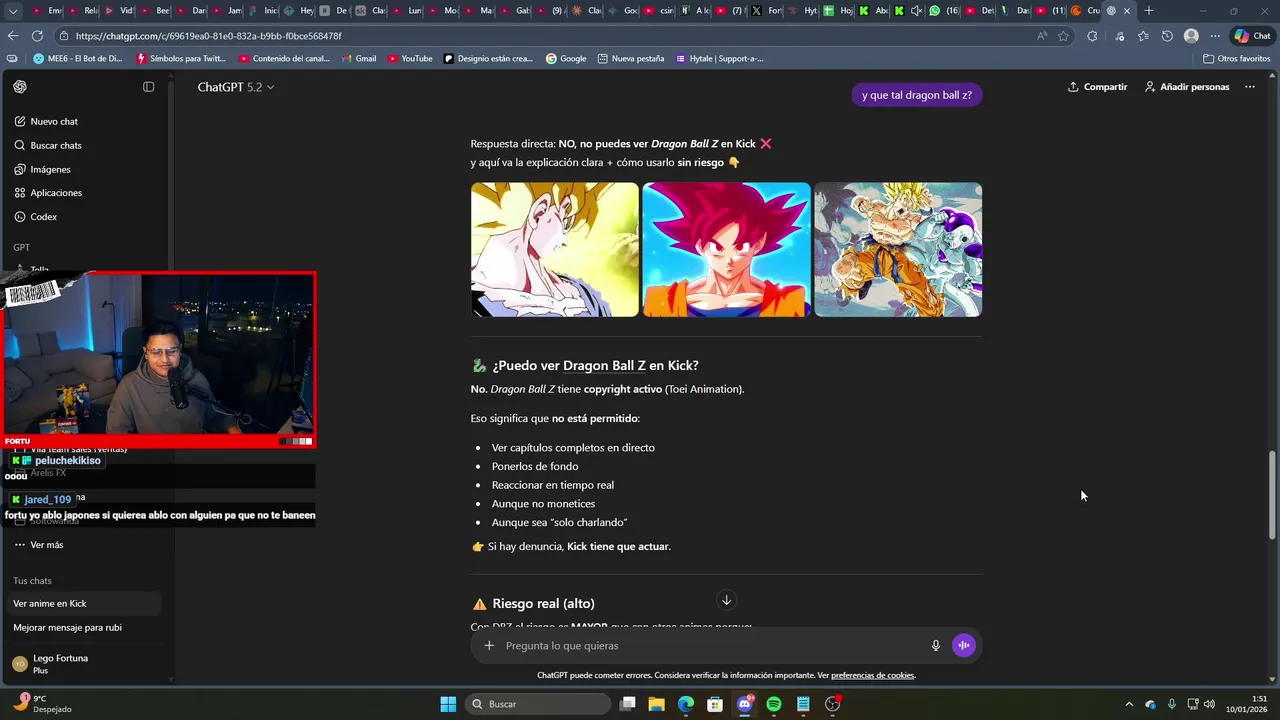This screenshot has width=1280, height=720.
Task: Open File Explorer from taskbar
Action: [657, 704]
